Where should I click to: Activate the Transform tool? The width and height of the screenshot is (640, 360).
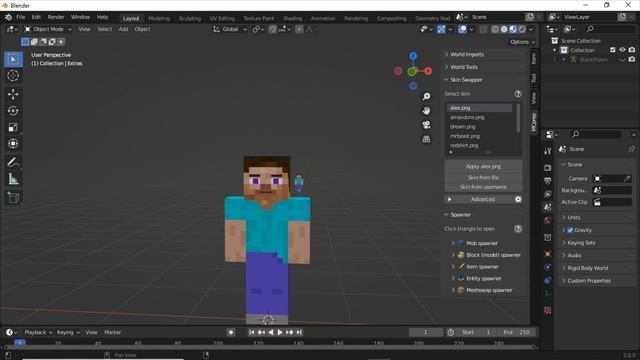pyautogui.click(x=13, y=144)
